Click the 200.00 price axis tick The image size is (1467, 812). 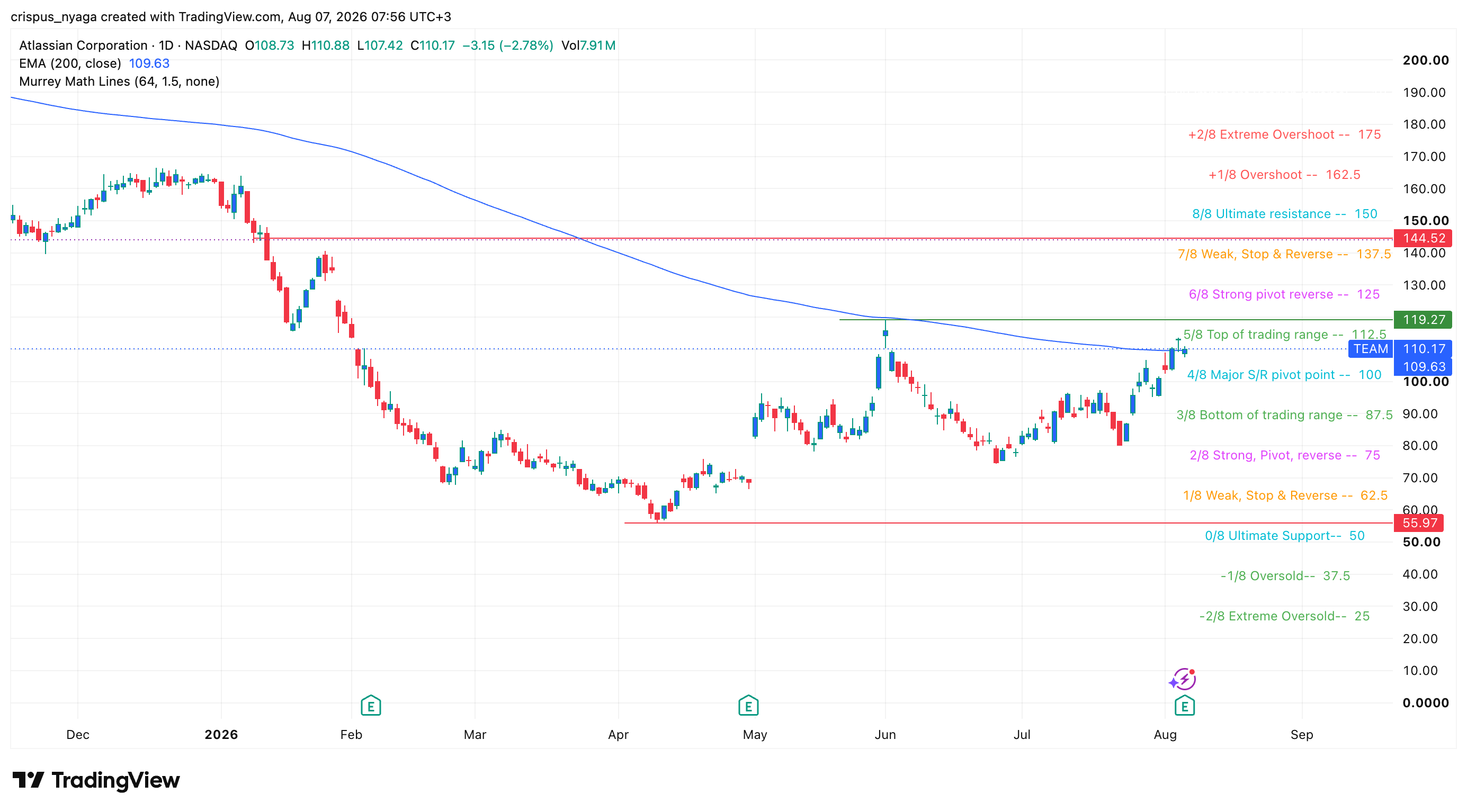tap(1426, 60)
